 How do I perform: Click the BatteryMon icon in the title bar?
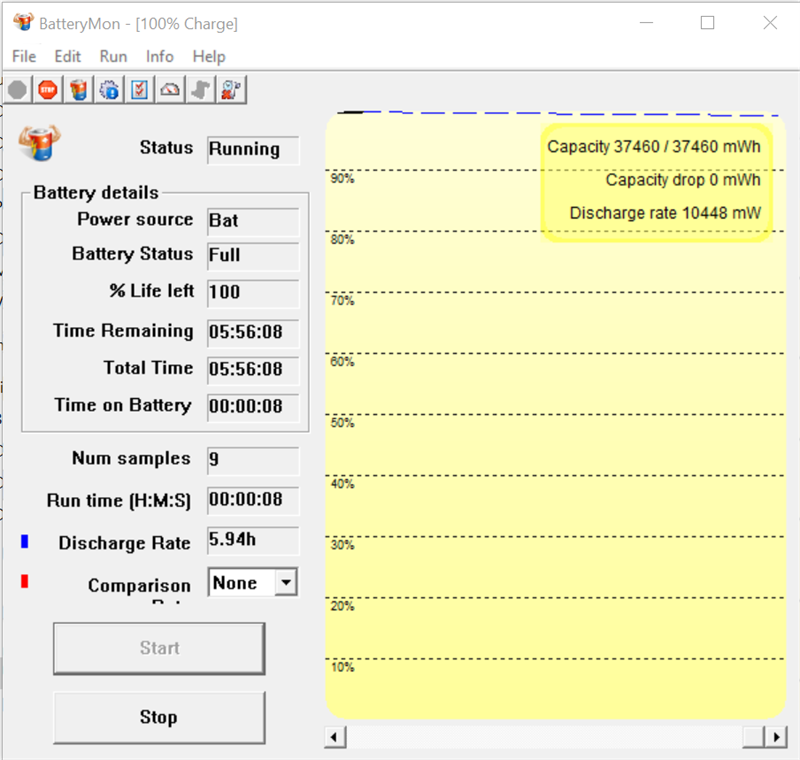click(23, 22)
